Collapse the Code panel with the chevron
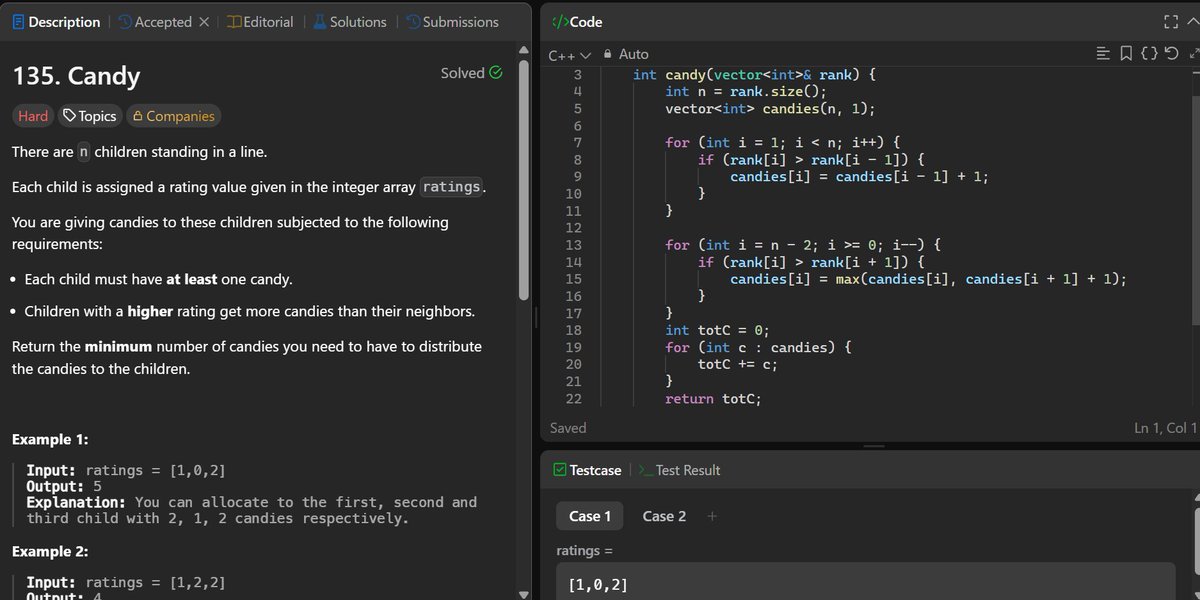 (1194, 22)
